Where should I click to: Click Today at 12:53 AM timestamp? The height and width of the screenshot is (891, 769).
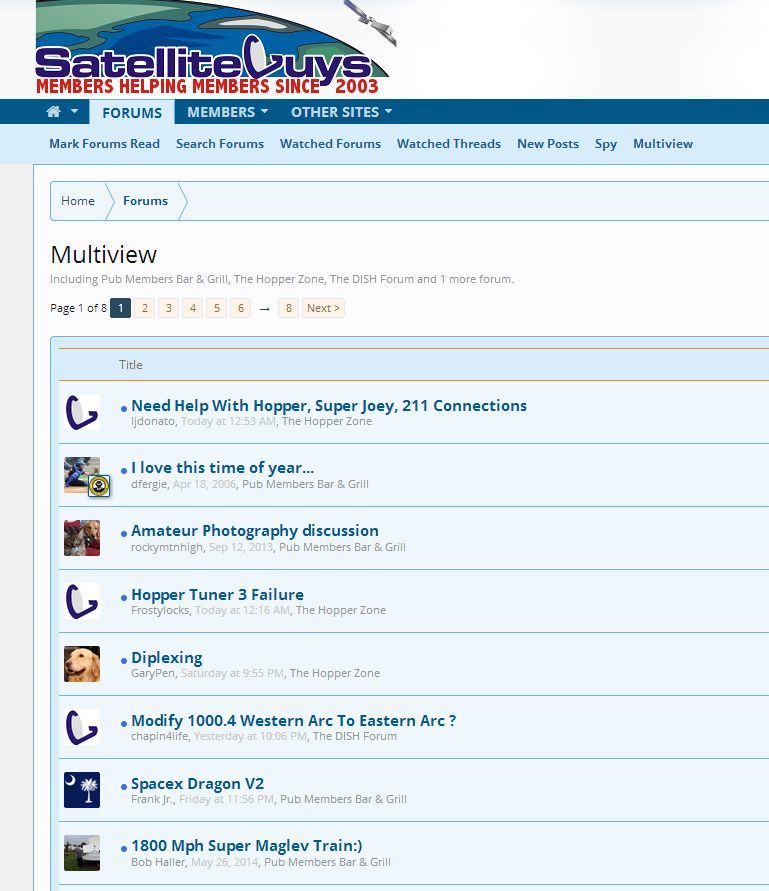pos(228,421)
